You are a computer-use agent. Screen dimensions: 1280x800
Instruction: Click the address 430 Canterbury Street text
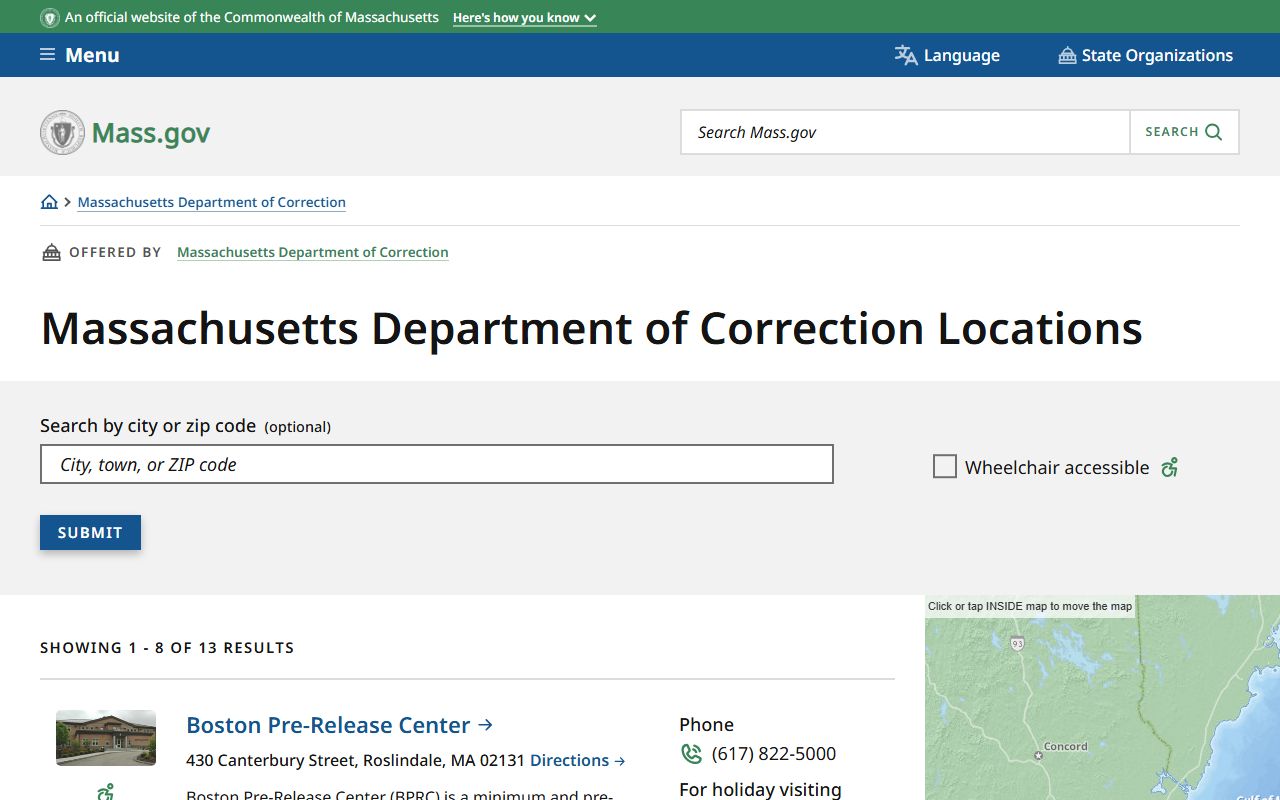coord(355,760)
